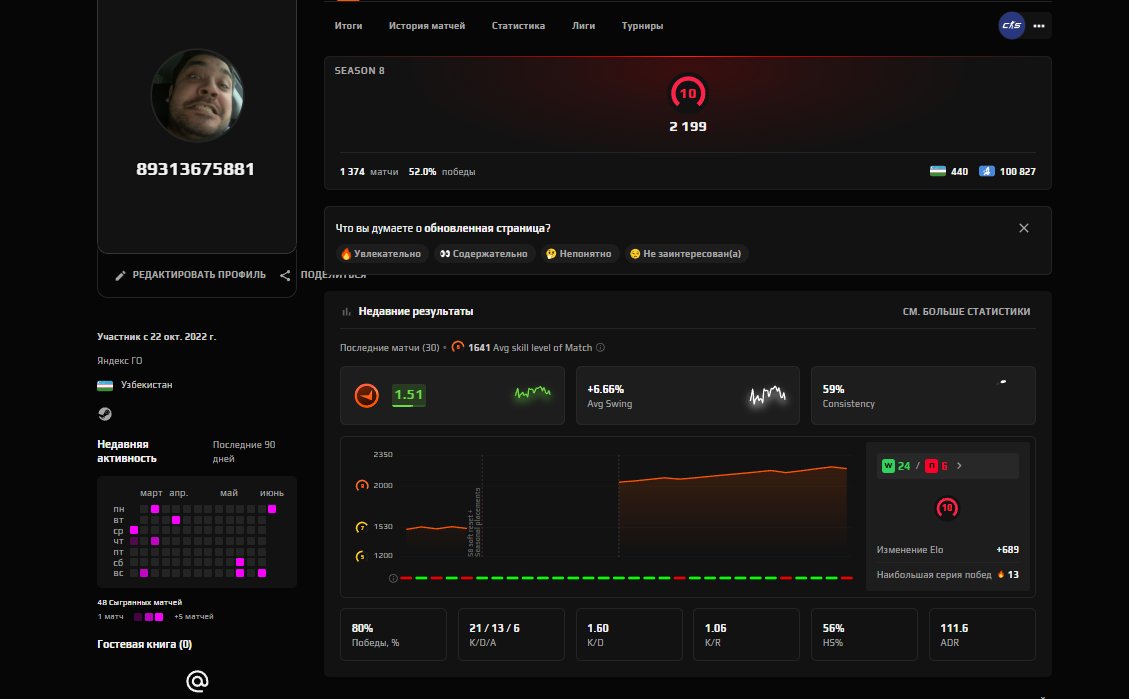Click the first red match result bar
The width and height of the screenshot is (1129, 699).
point(406,578)
